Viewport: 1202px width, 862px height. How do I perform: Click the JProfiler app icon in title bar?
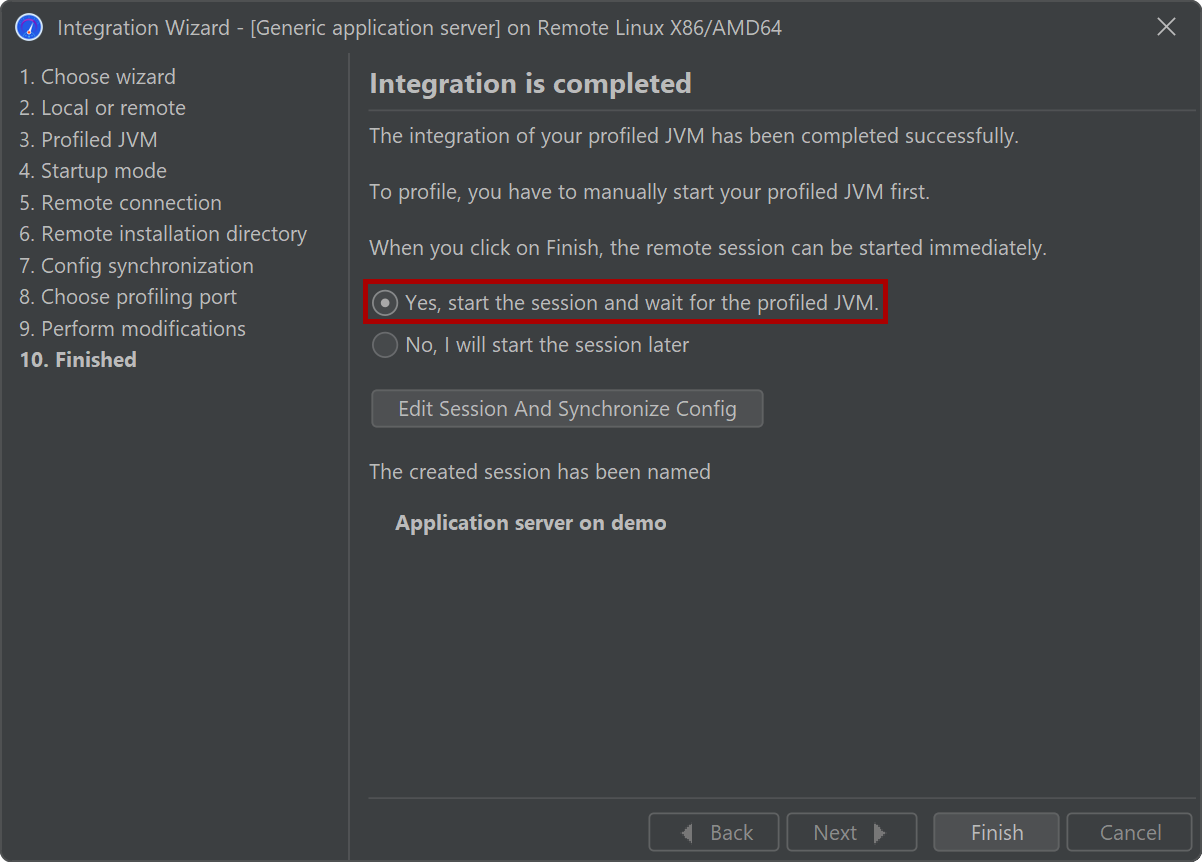29,28
